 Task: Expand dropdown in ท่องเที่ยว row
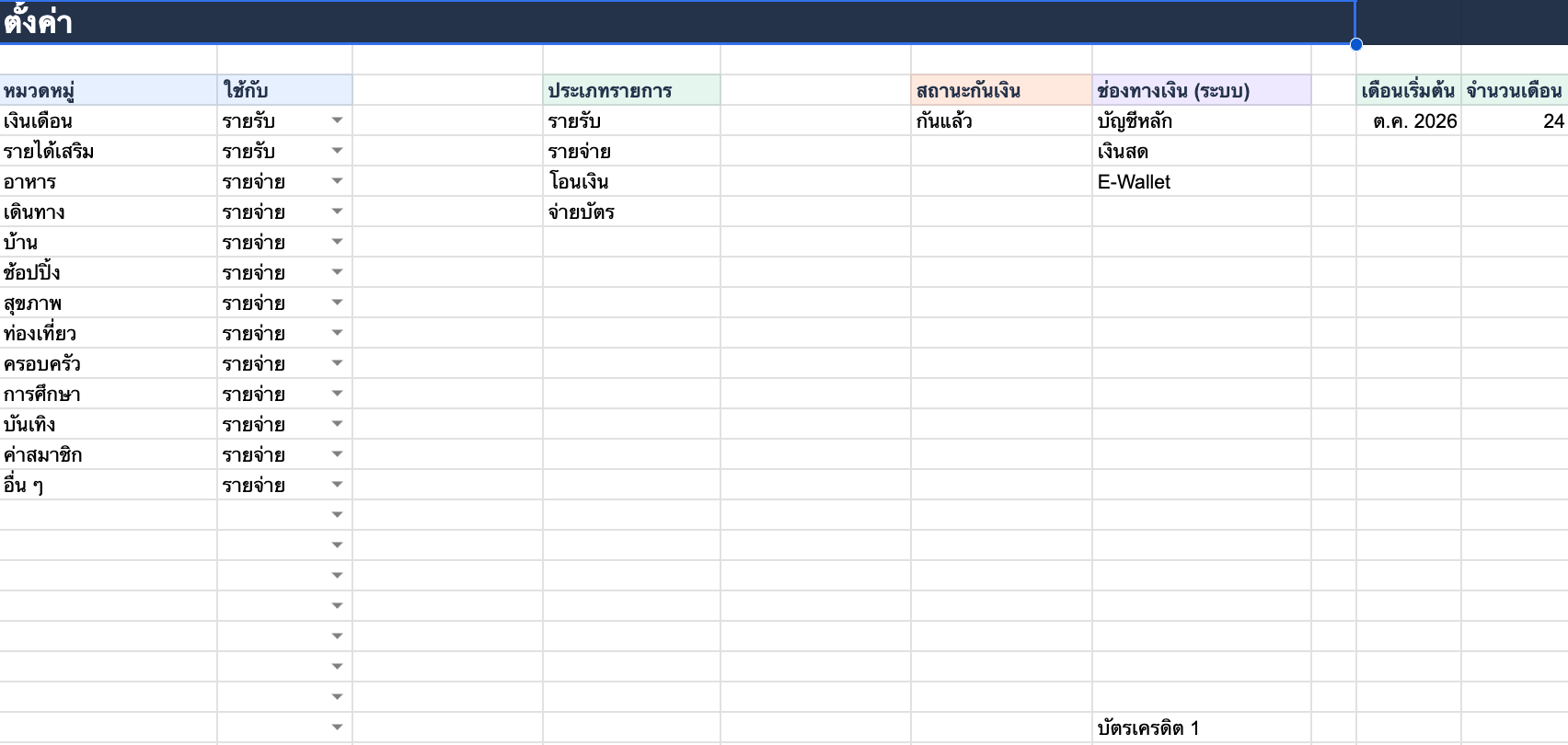(337, 333)
